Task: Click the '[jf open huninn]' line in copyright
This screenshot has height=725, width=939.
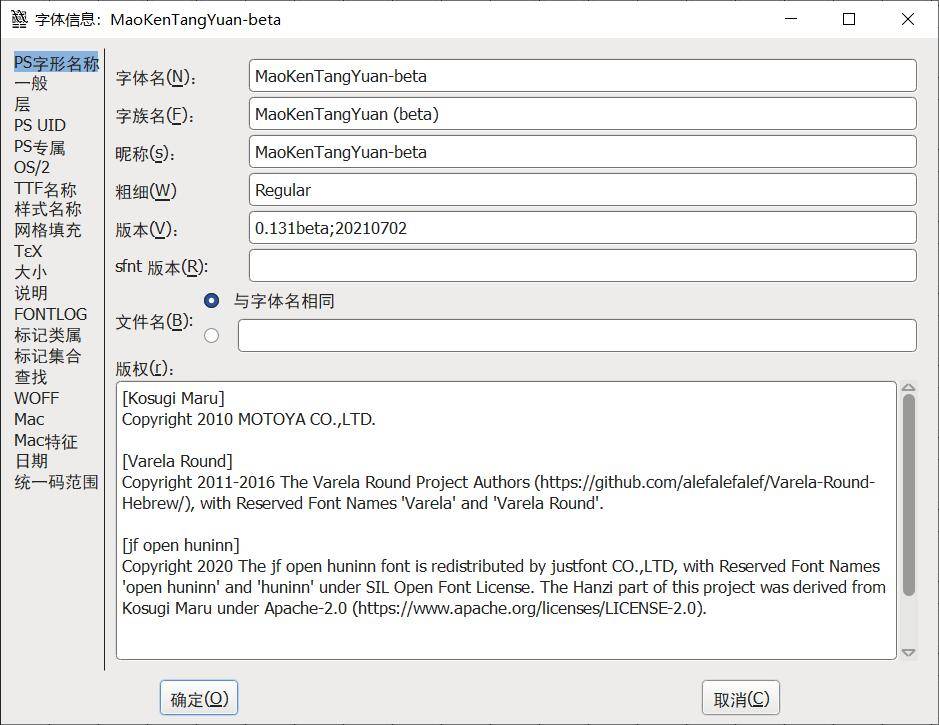Action: pyautogui.click(x=181, y=545)
